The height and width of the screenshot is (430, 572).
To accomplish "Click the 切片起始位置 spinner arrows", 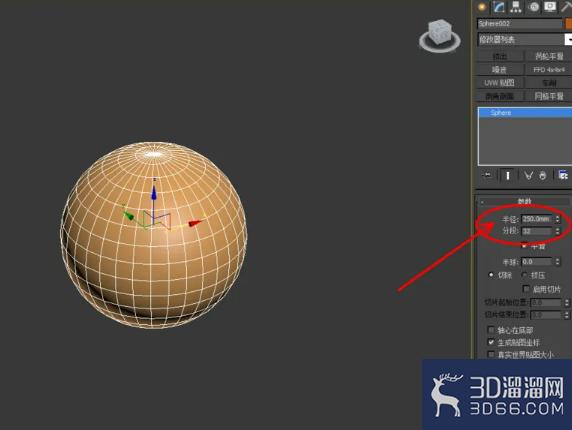I will [567, 303].
